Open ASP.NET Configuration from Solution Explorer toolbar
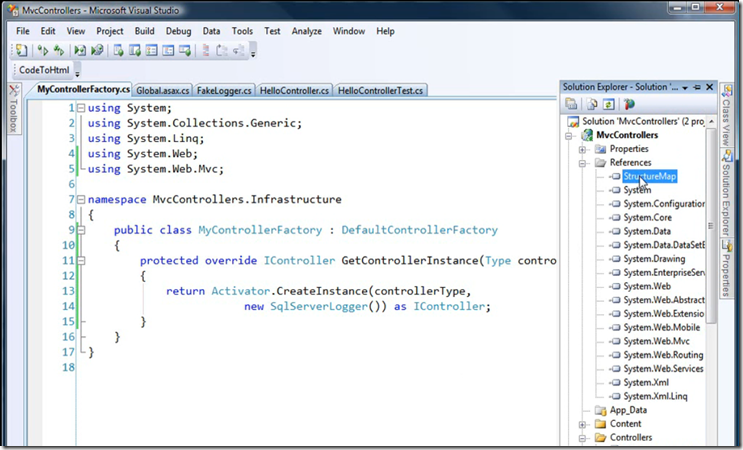Image resolution: width=743 pixels, height=450 pixels. point(629,104)
